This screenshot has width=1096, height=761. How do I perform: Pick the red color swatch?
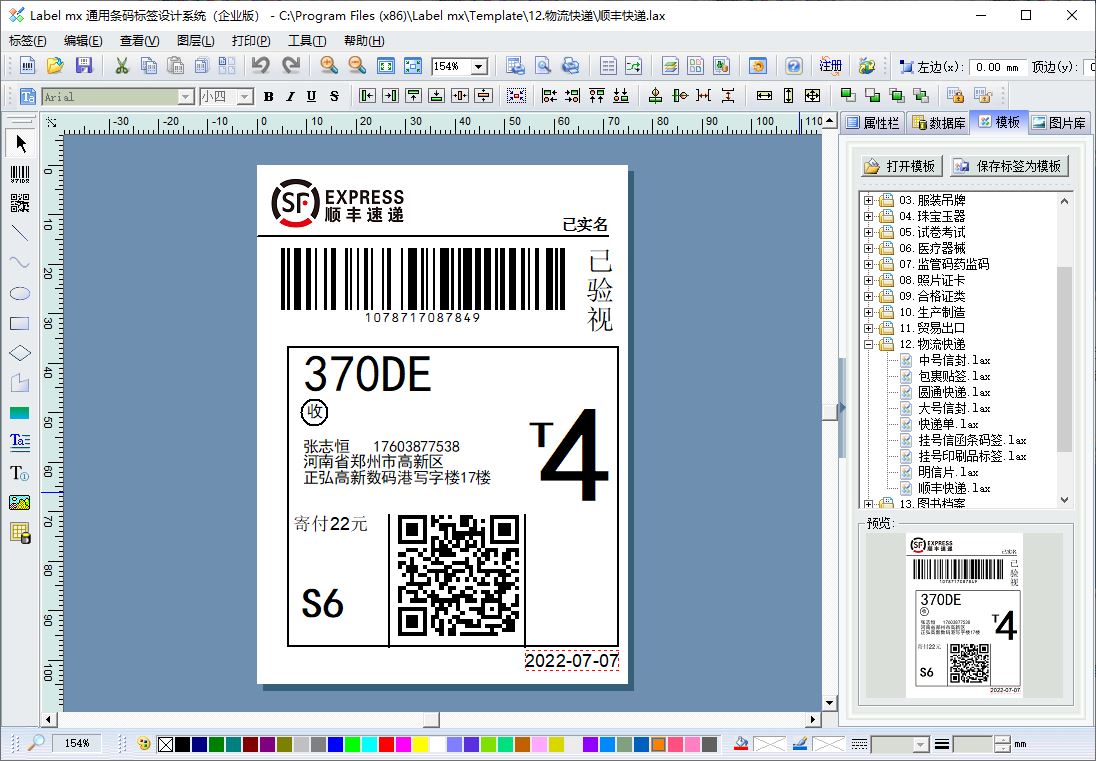pyautogui.click(x=386, y=744)
